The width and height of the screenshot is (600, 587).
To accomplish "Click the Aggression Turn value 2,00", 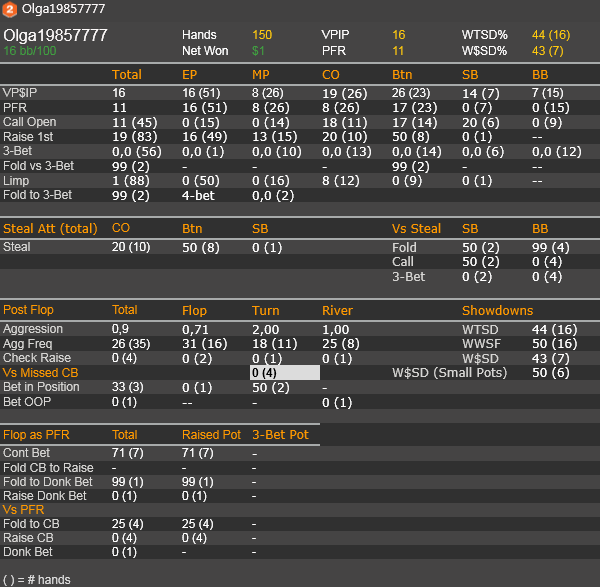I will (x=266, y=329).
